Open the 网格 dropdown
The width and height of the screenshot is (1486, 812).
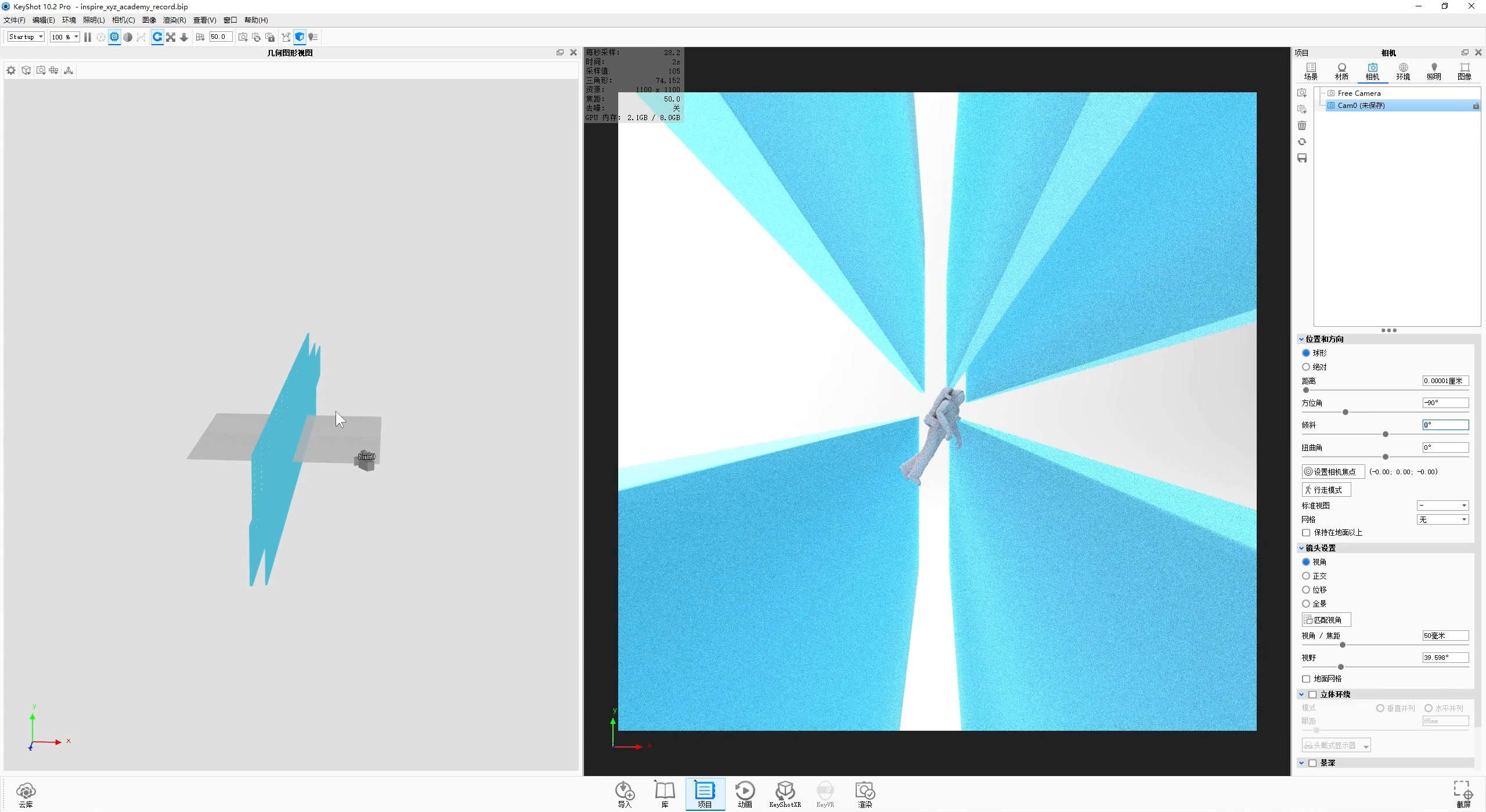tap(1441, 519)
